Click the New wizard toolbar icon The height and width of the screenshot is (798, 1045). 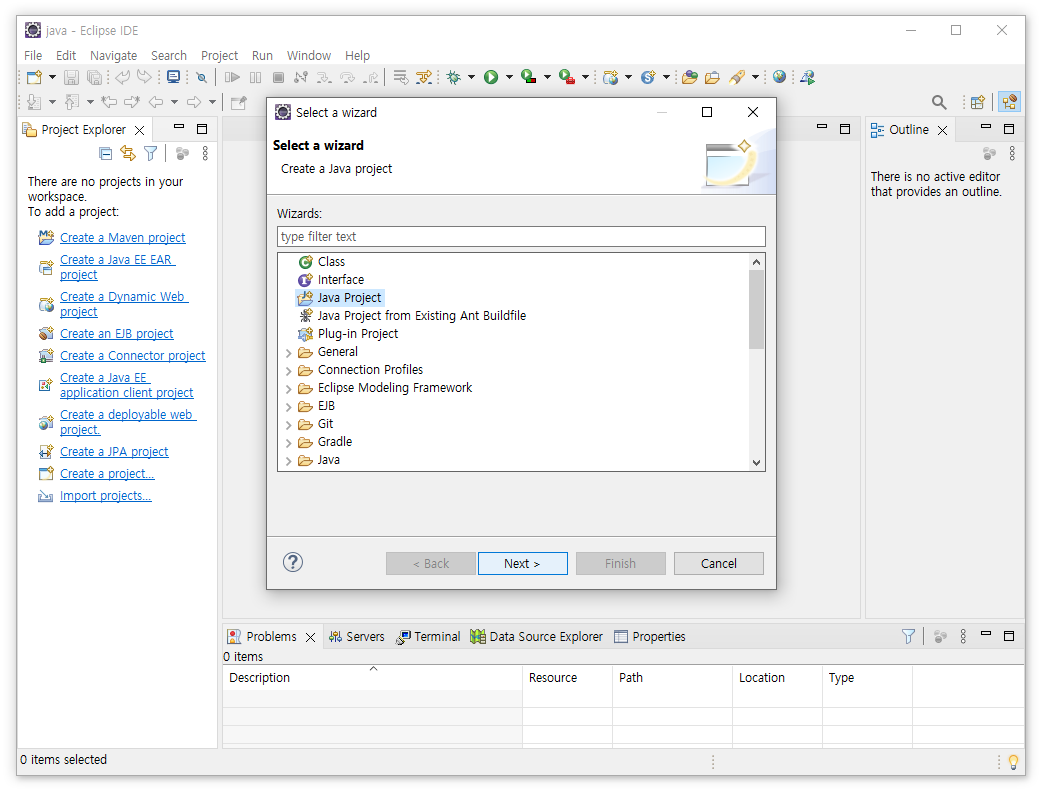34,77
